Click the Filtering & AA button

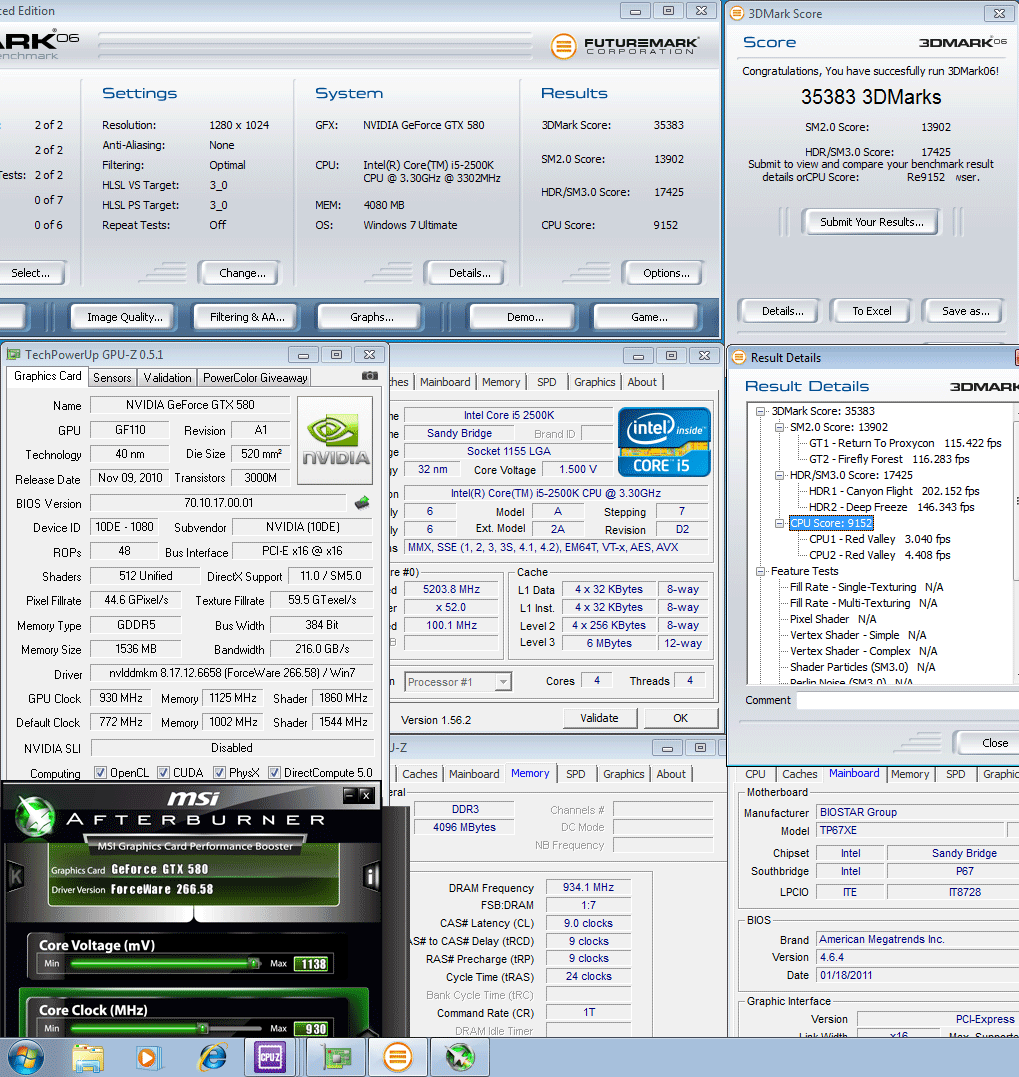(x=247, y=317)
